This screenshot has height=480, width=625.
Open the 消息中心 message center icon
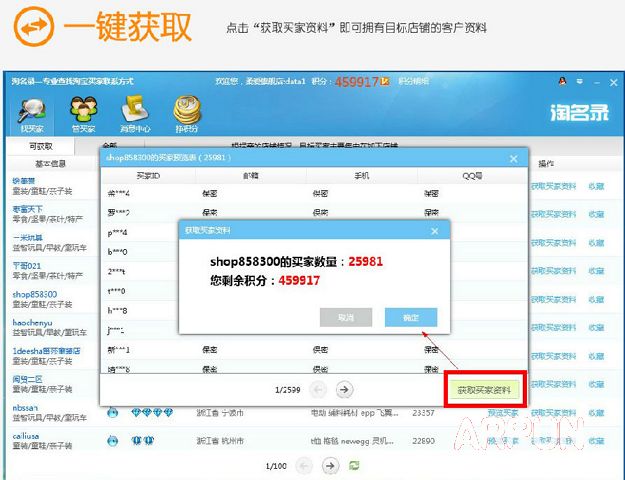click(x=135, y=114)
